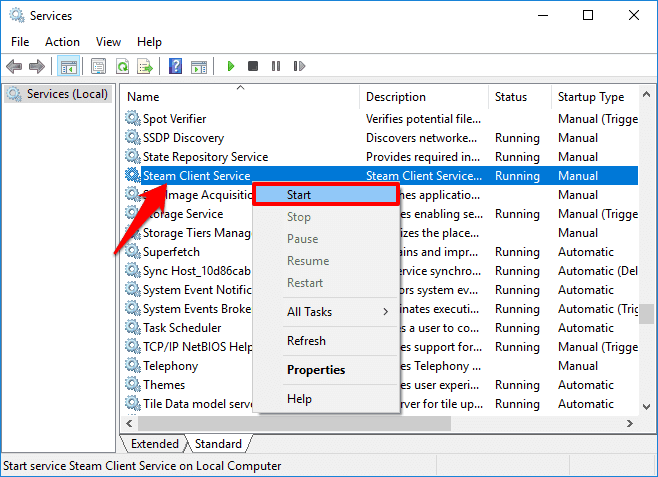Click gear icon next to Spot Verifier
Screen dimensions: 658x477
click(x=133, y=118)
